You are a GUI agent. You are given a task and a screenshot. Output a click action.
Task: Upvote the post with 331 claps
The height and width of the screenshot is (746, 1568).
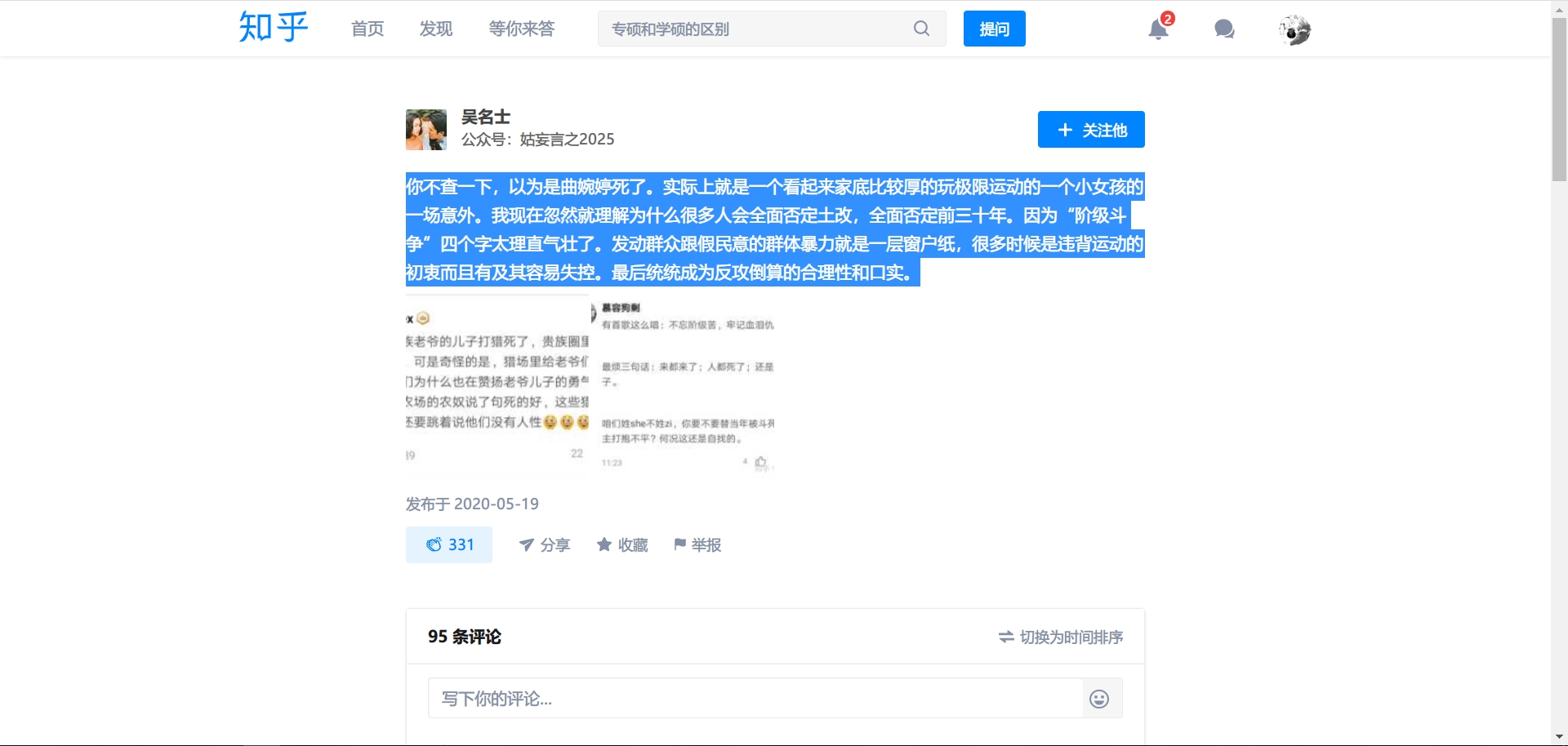[x=449, y=544]
